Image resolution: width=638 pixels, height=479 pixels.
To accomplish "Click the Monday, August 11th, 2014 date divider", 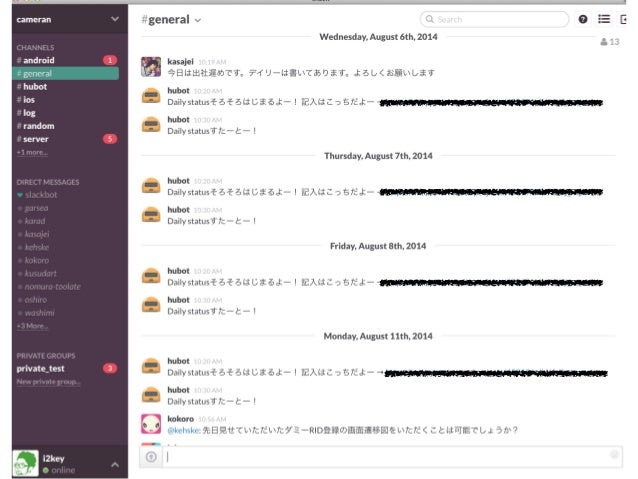I will pyautogui.click(x=378, y=336).
